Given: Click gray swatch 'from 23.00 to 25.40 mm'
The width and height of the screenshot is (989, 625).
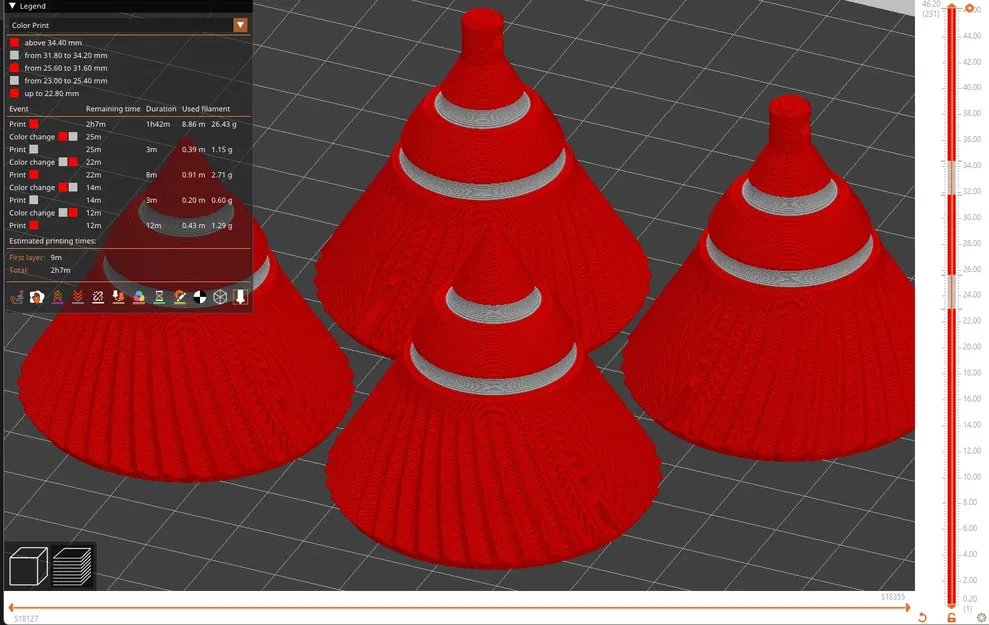Looking at the screenshot, I should (x=15, y=80).
